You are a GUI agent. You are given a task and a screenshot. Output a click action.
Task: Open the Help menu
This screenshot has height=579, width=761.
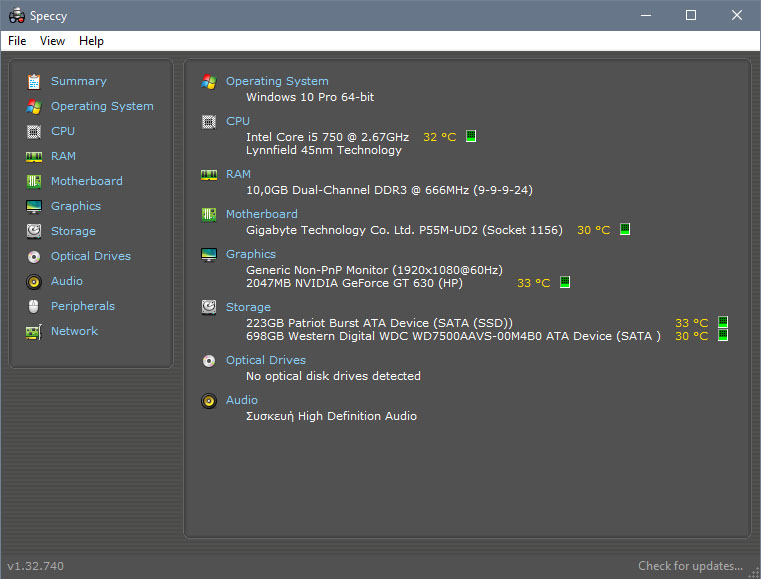(91, 41)
